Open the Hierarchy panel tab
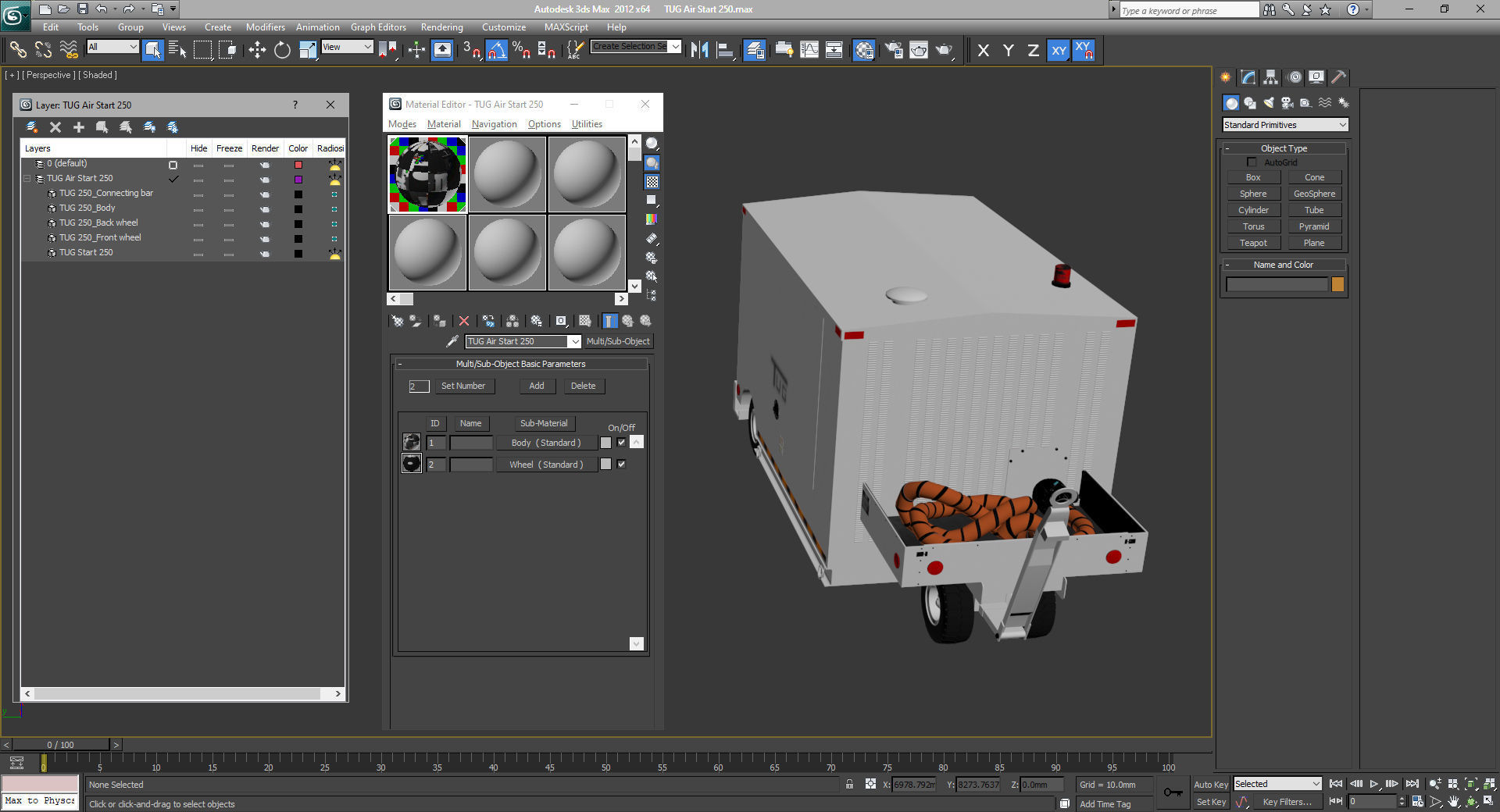Image resolution: width=1500 pixels, height=812 pixels. tap(1270, 77)
